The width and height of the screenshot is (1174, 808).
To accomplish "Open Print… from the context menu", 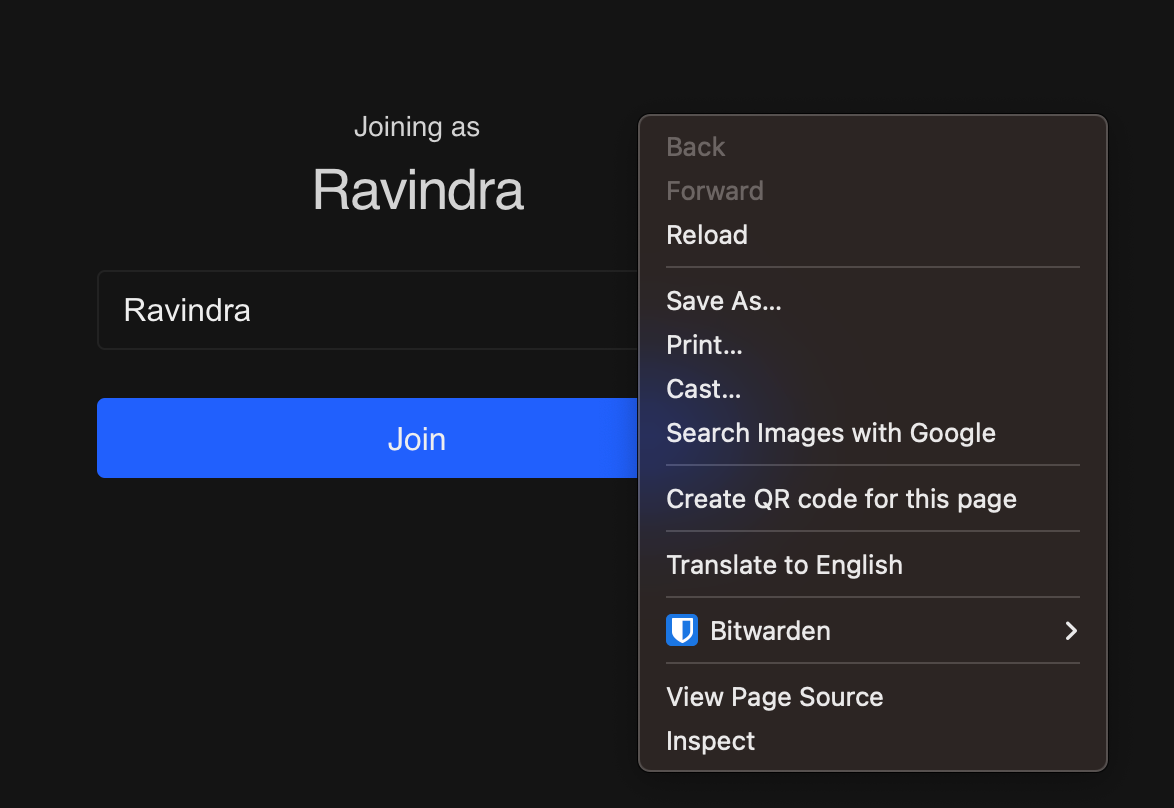I will 705,345.
